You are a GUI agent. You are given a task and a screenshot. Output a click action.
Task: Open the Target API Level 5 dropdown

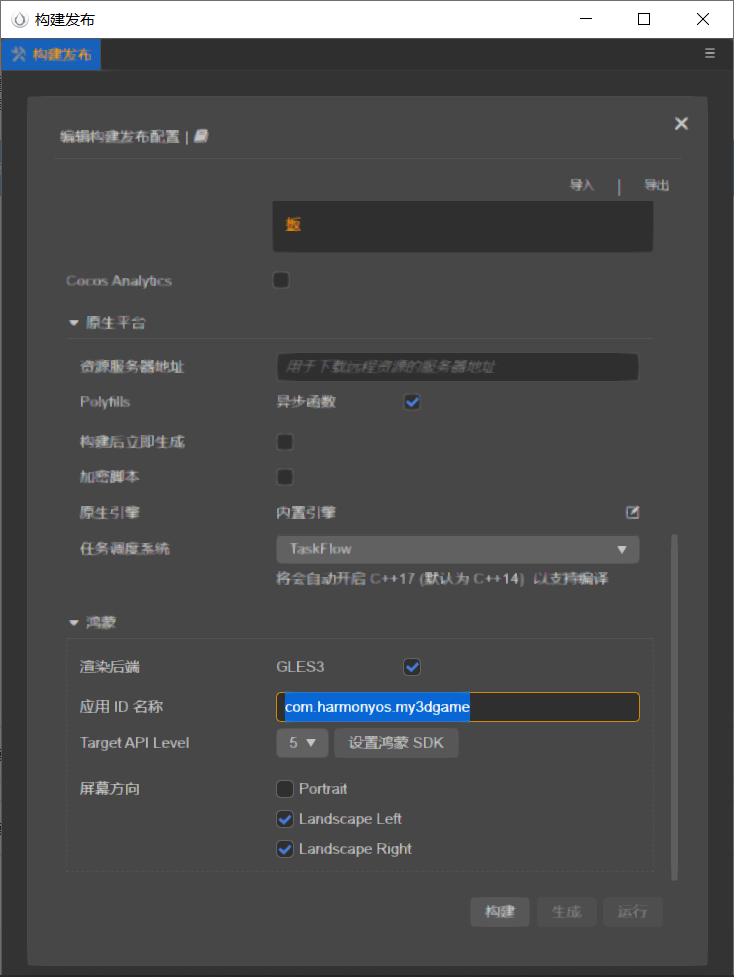pos(302,743)
